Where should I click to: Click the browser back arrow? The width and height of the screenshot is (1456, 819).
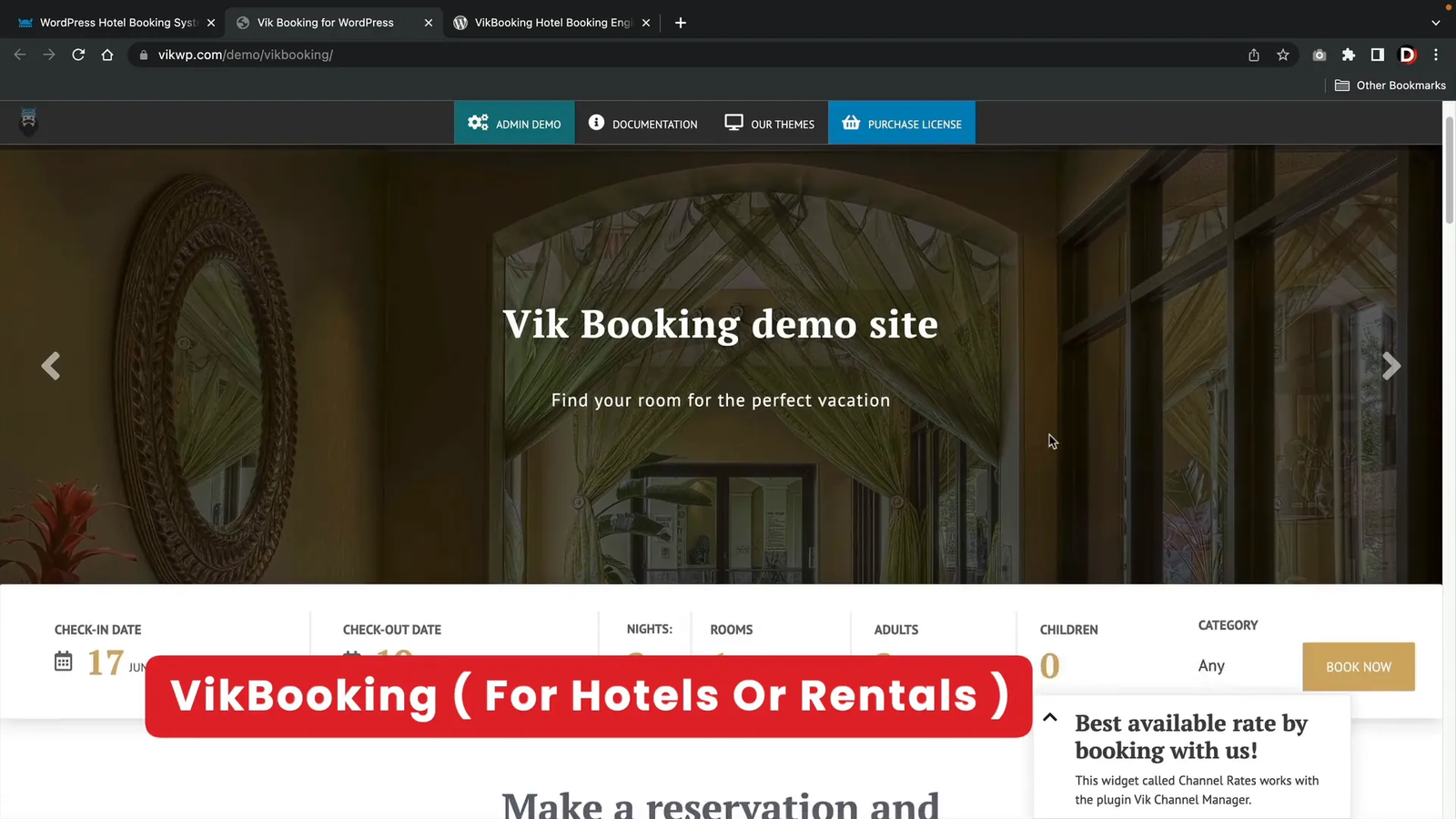point(20,55)
